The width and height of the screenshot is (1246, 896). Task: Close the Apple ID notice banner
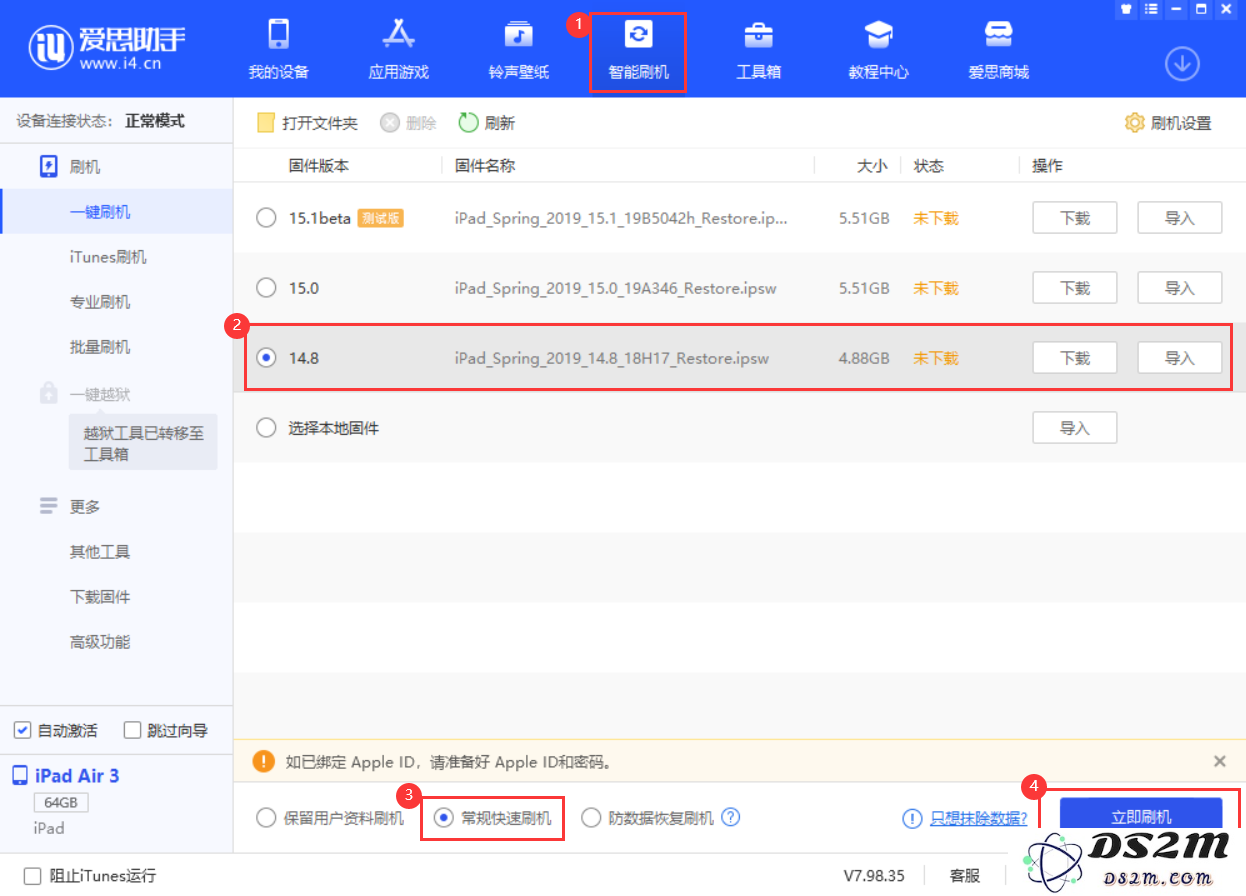(1220, 761)
